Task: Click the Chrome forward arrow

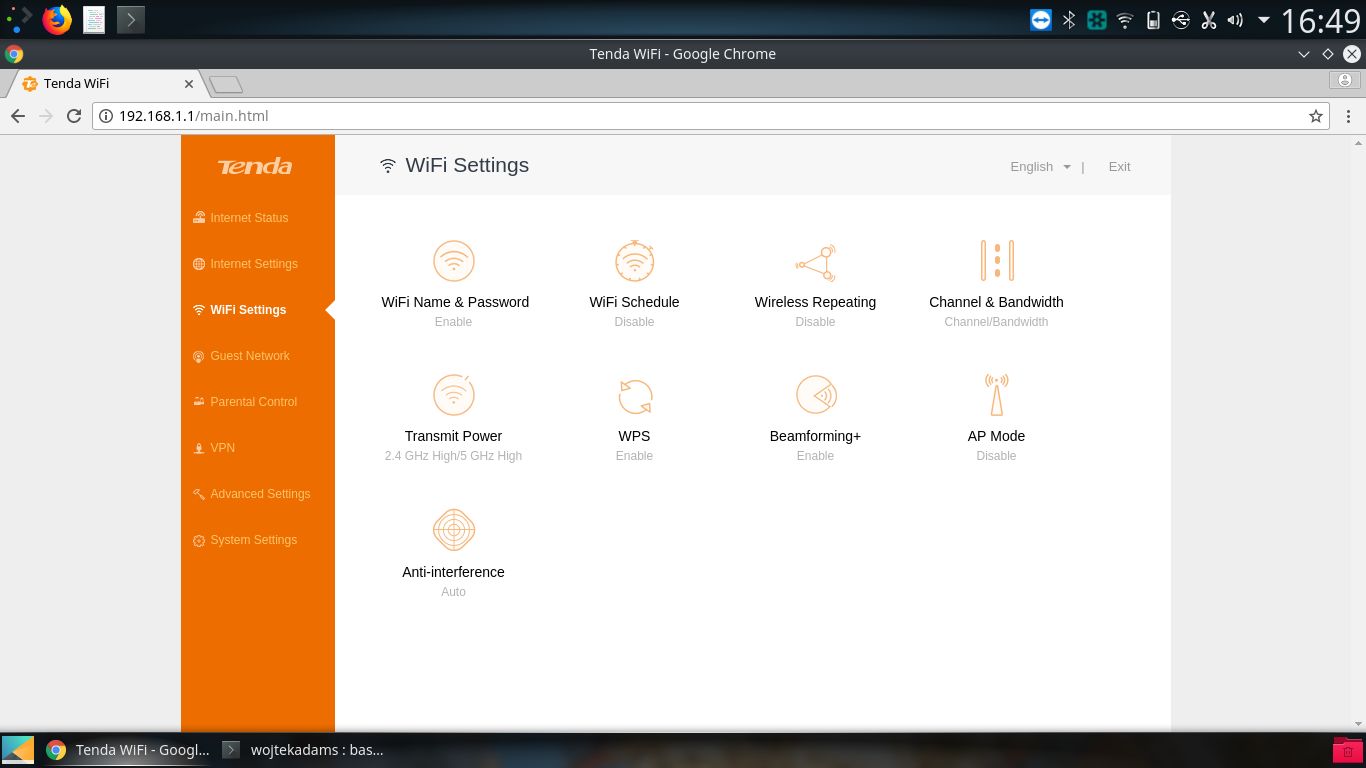Action: pos(45,116)
